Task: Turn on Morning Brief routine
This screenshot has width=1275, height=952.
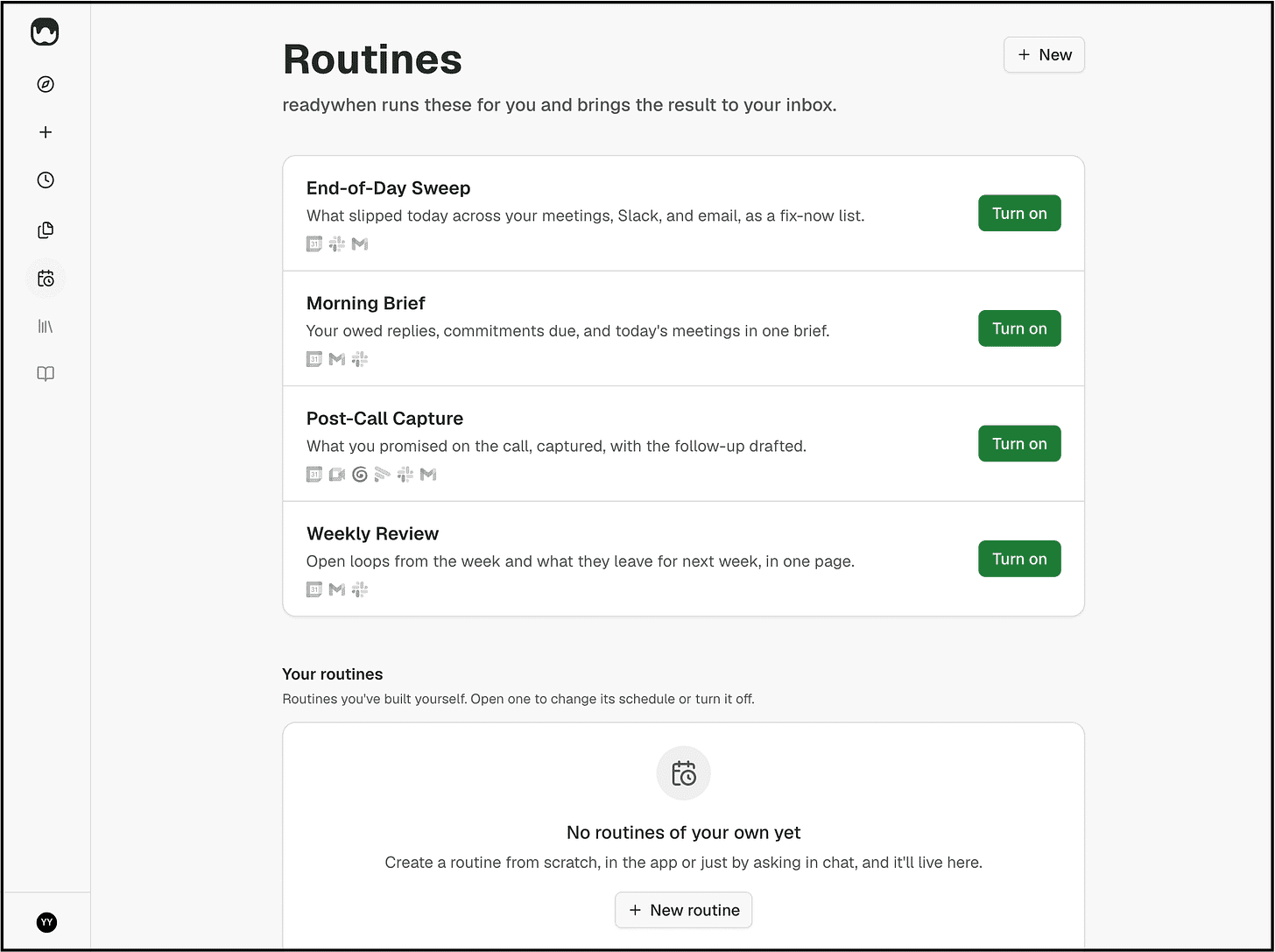Action: pyautogui.click(x=1019, y=328)
